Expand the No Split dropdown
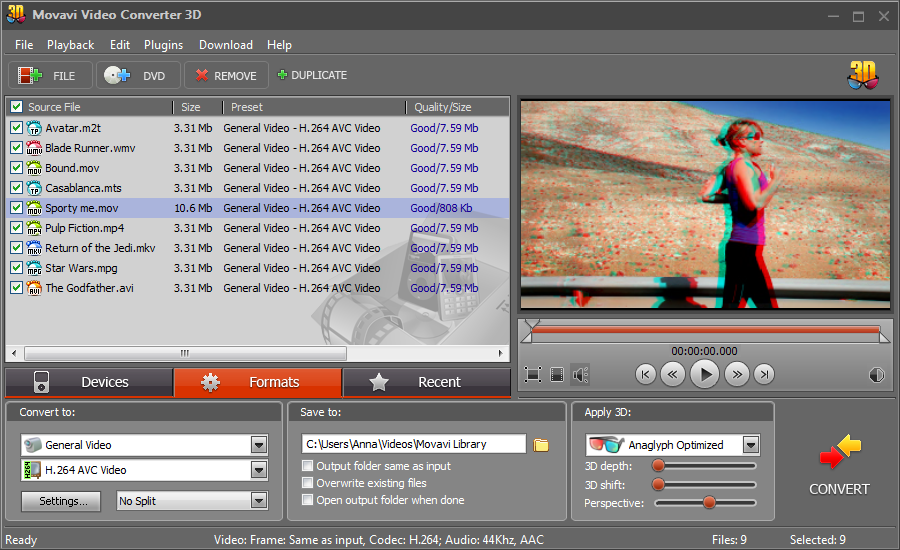Image resolution: width=900 pixels, height=550 pixels. [x=259, y=501]
